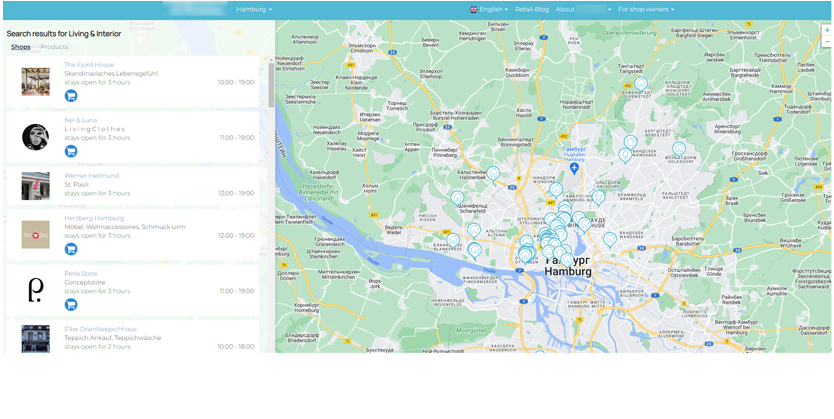834x419 pixels.
Task: Expand the English language dropdown
Action: 489,9
